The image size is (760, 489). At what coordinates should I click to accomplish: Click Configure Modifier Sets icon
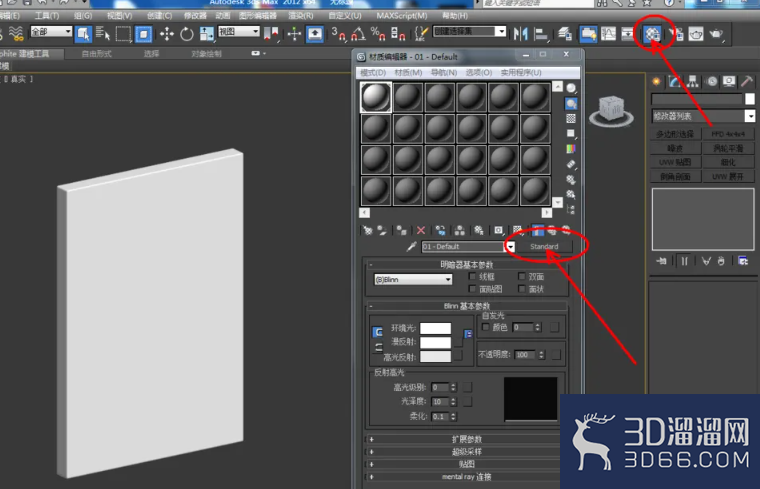(743, 261)
